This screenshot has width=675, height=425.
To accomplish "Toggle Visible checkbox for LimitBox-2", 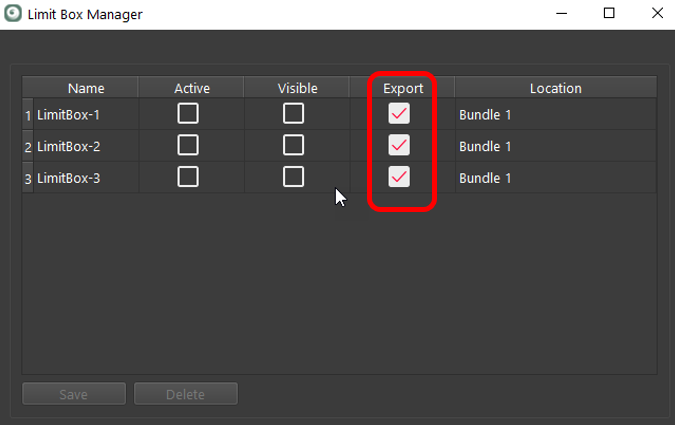I will tap(293, 146).
